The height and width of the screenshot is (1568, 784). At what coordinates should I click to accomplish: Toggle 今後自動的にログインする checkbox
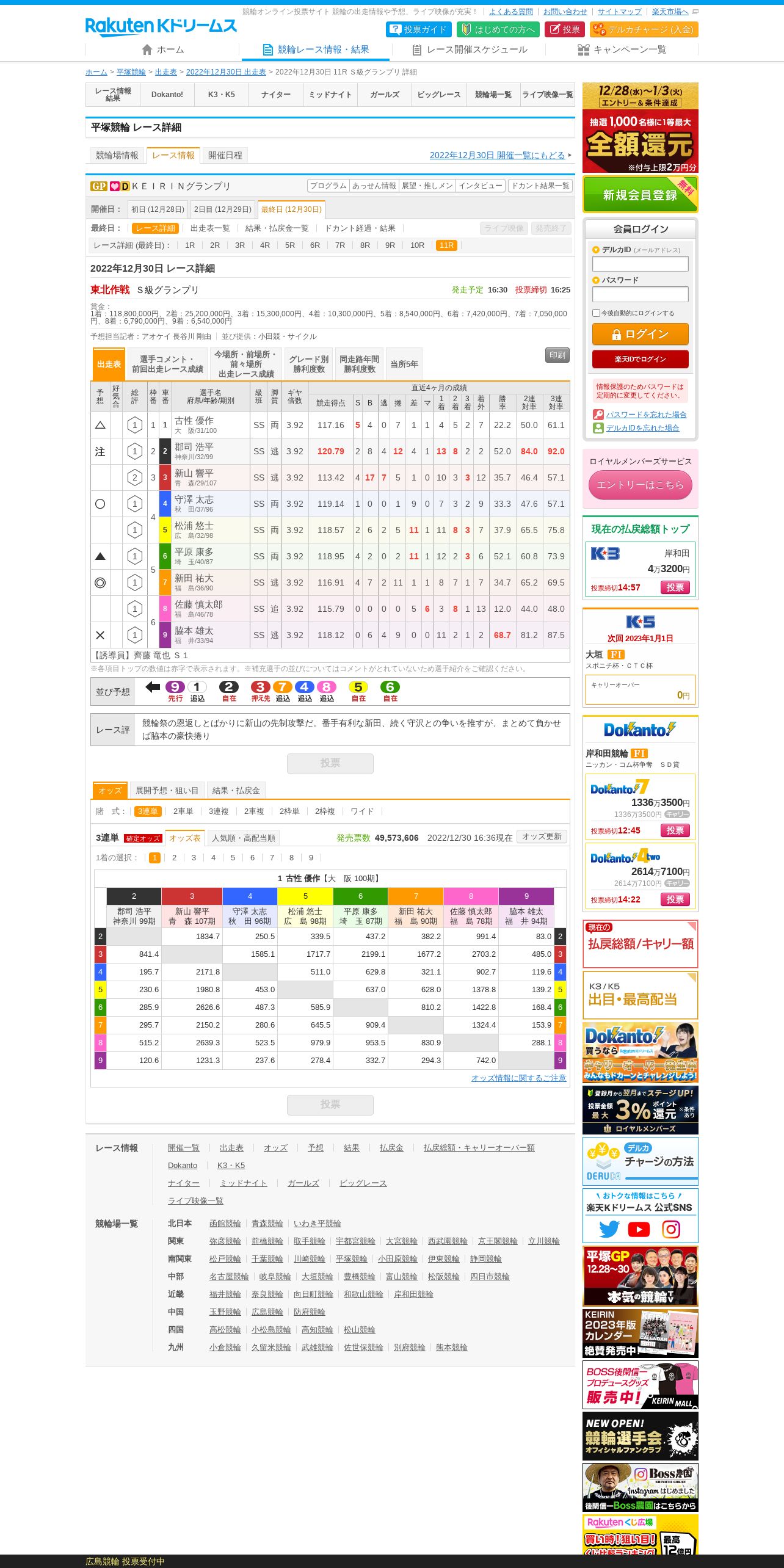coord(596,313)
